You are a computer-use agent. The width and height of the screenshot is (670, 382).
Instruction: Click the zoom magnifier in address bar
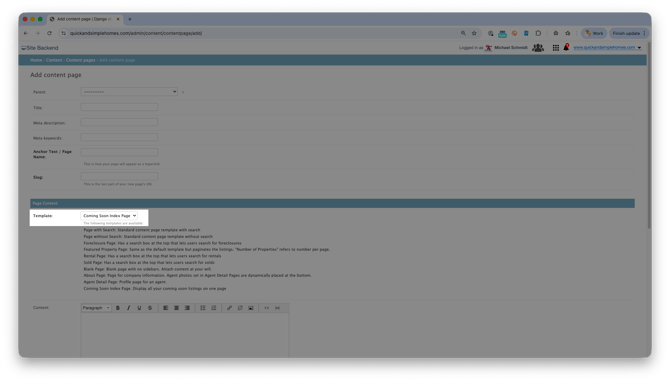[463, 33]
